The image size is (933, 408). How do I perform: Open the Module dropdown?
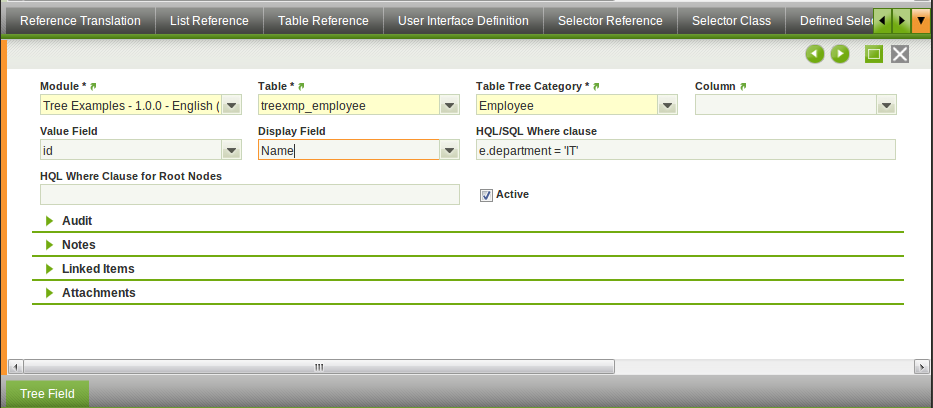pos(230,106)
